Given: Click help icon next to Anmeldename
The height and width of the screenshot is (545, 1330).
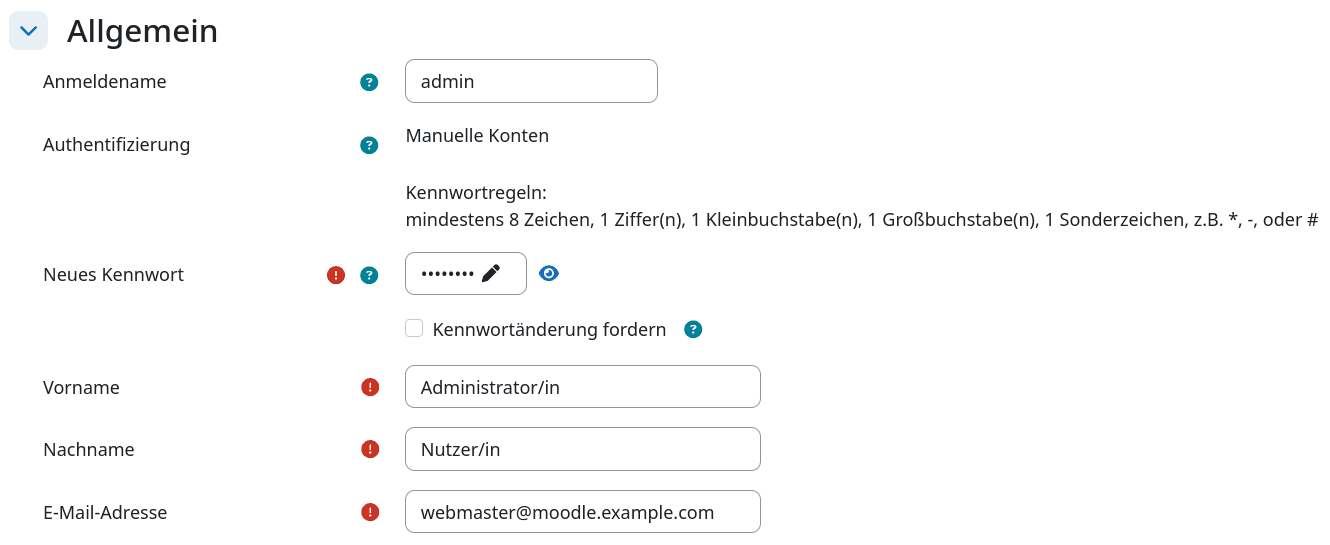Looking at the screenshot, I should pos(369,83).
